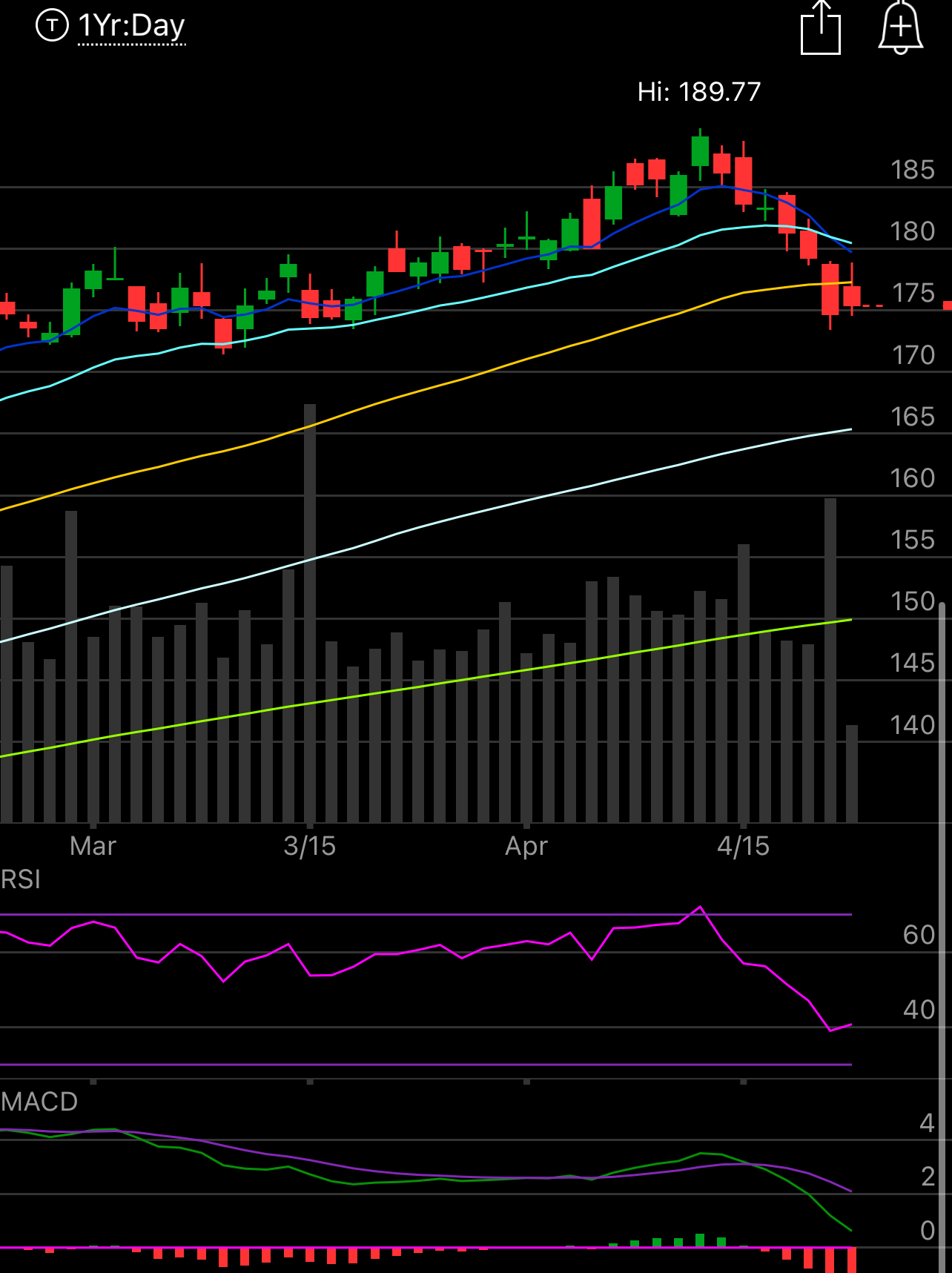Share the chart using the share icon
This screenshot has height=1273, width=952.
coord(821,28)
